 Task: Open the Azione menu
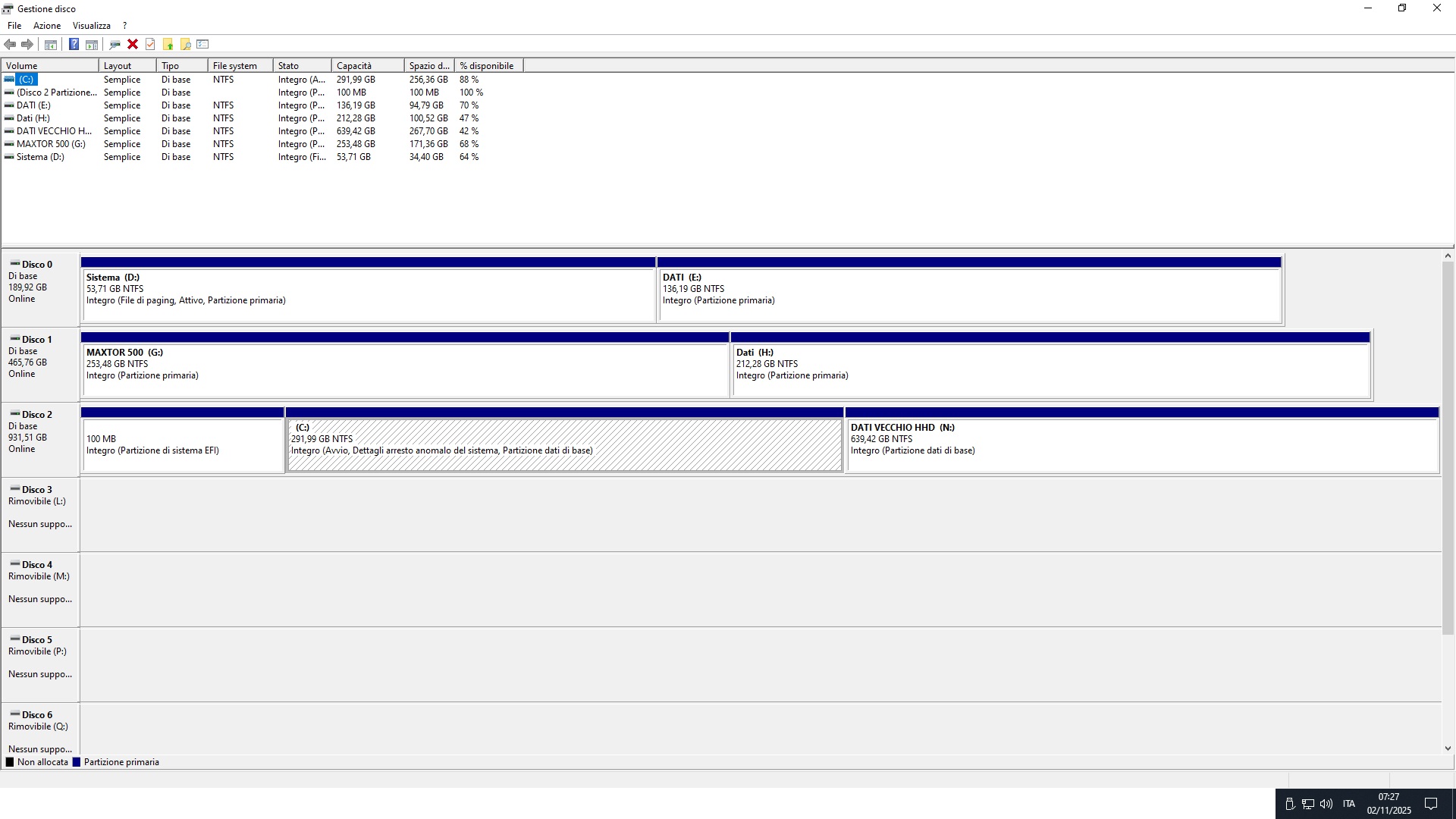click(x=47, y=26)
